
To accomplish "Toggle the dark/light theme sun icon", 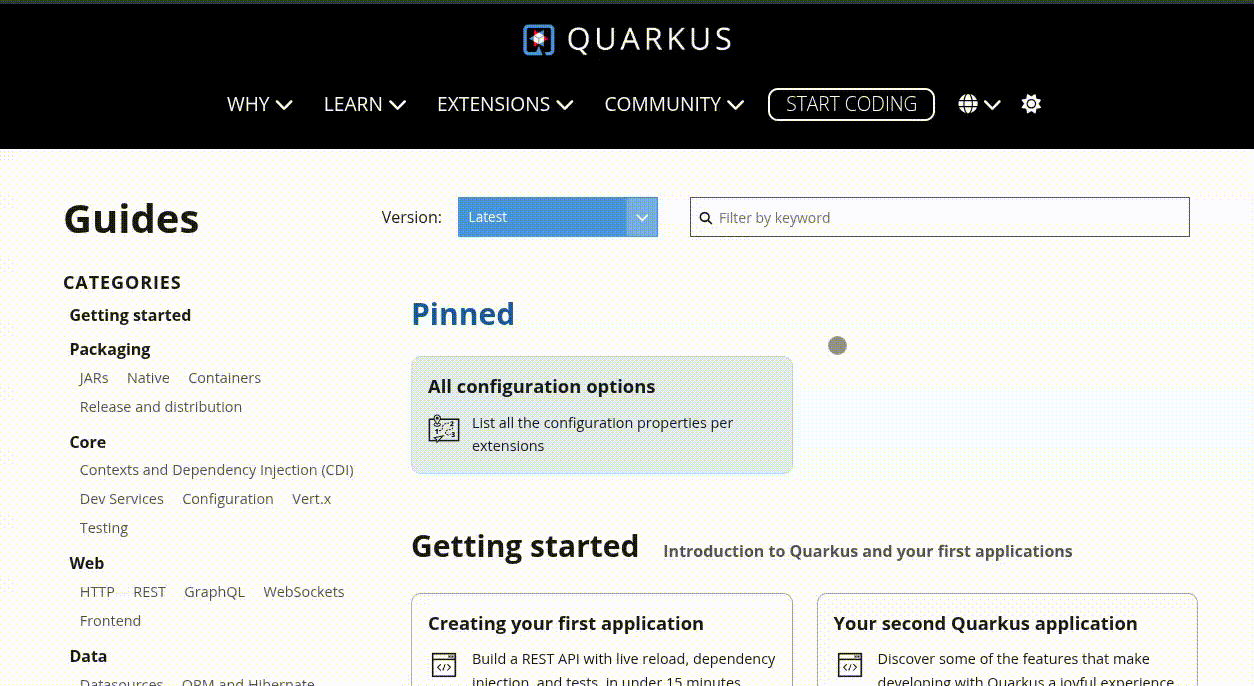I will 1031,104.
